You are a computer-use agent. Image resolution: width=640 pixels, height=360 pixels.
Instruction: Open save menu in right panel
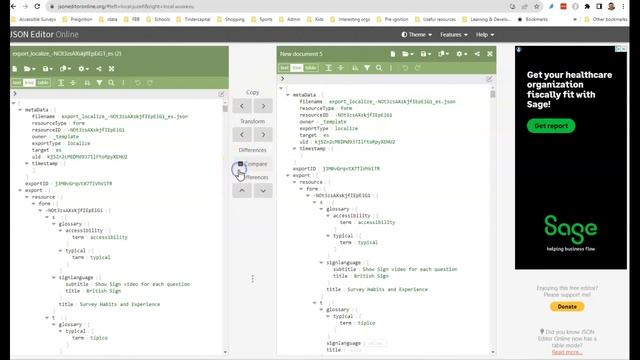pyautogui.click(x=425, y=54)
